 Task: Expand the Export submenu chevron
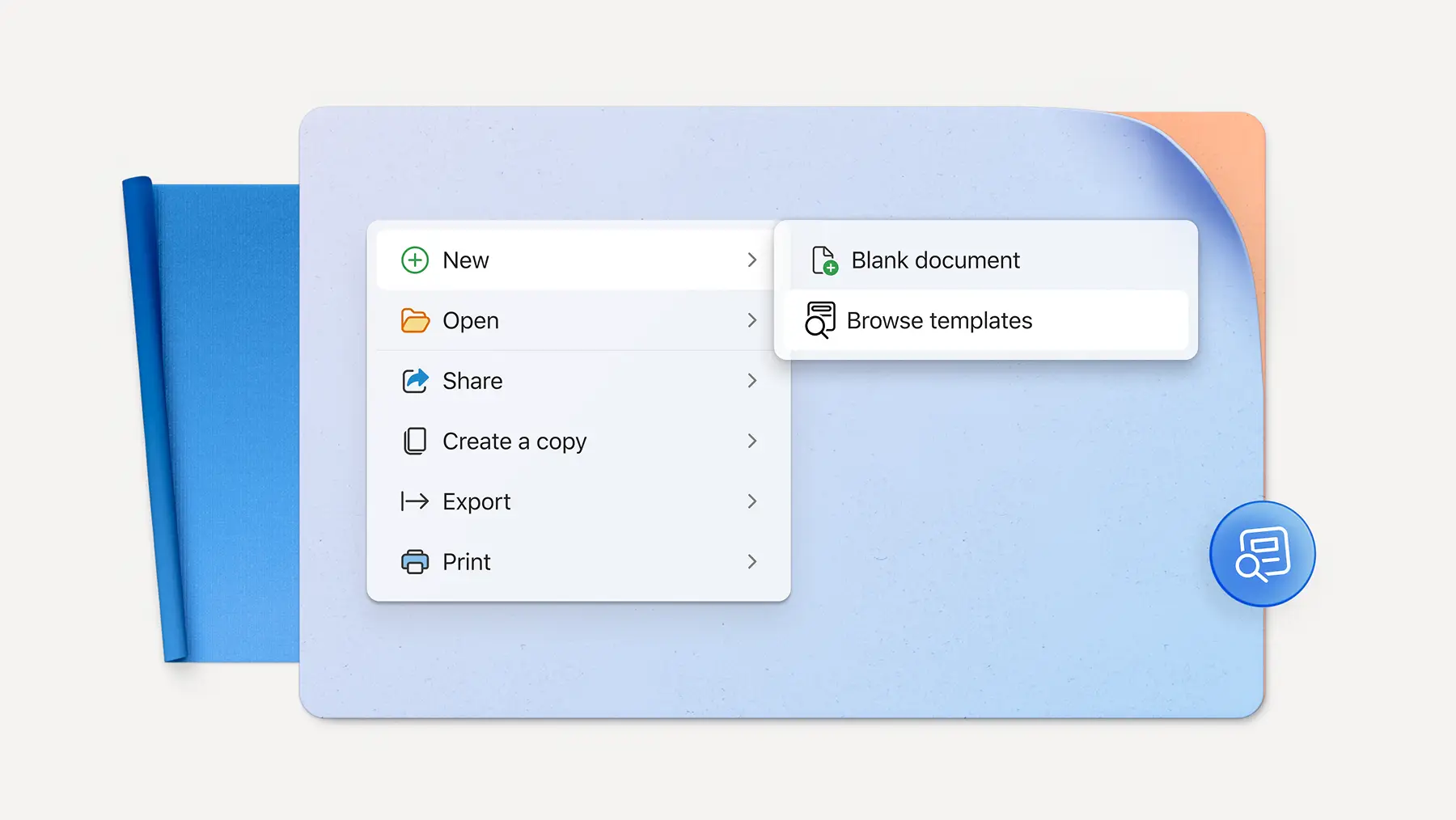pyautogui.click(x=752, y=501)
